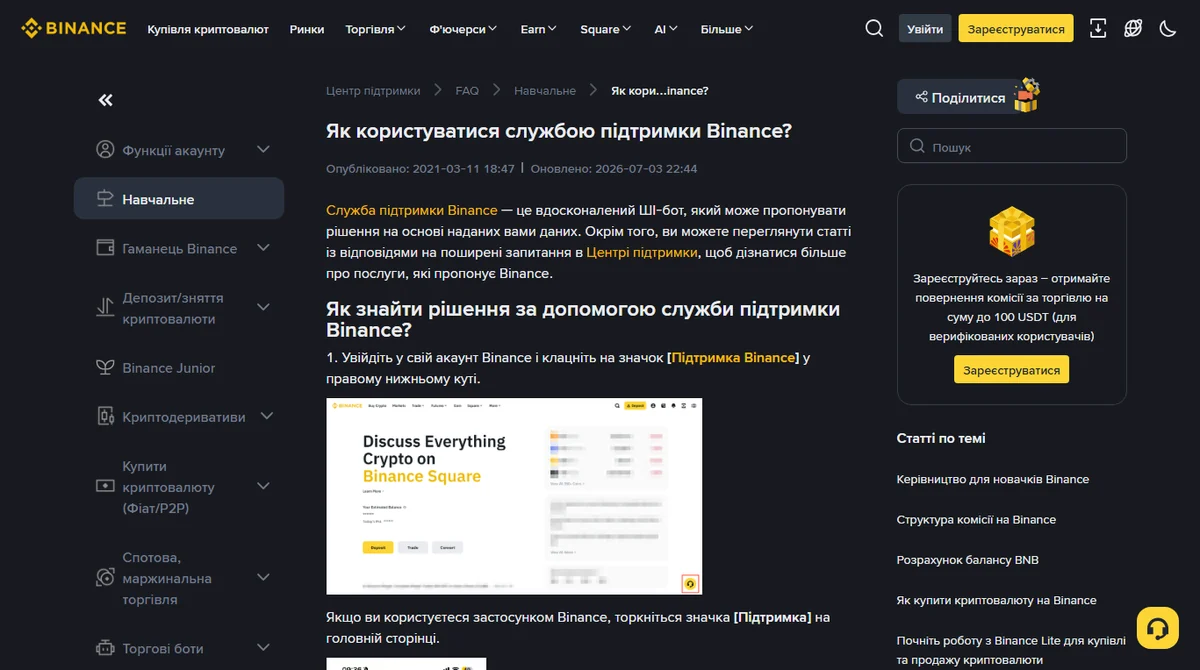1200x670 pixels.
Task: Open the Ф'ючерси dropdown menu
Action: click(463, 29)
